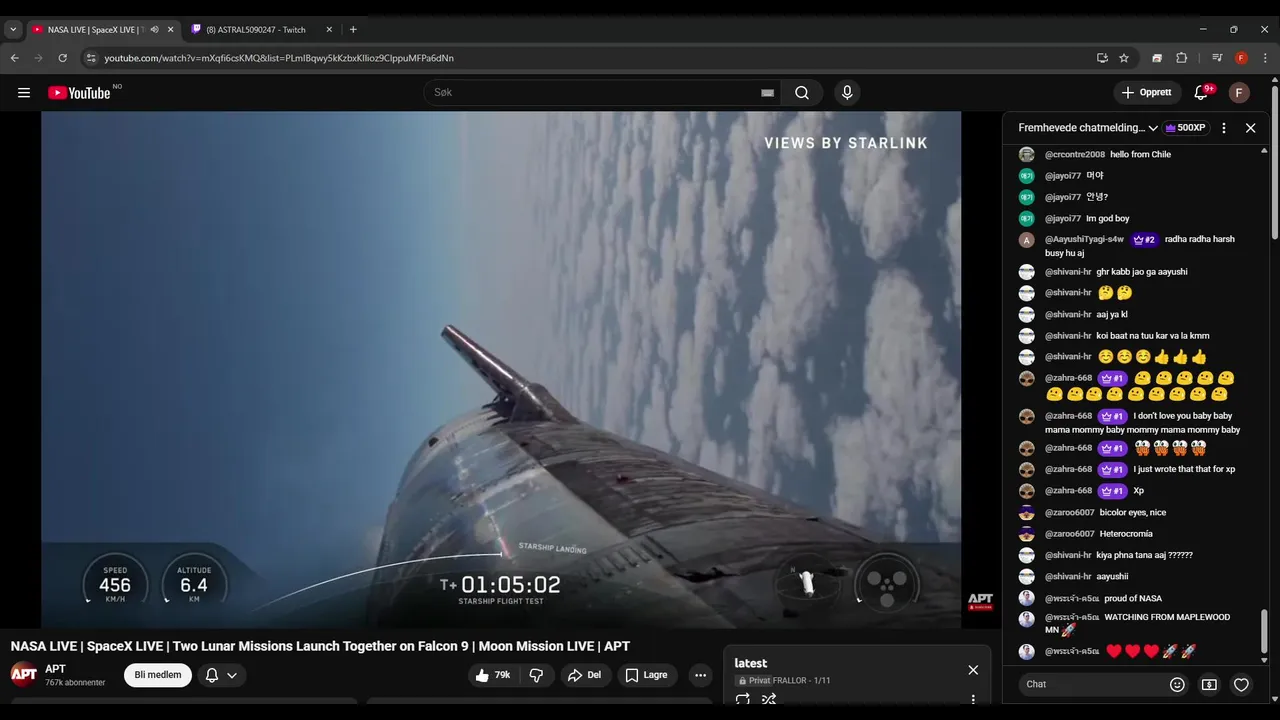1280x720 pixels.
Task: Click the video player to pause
Action: pyautogui.click(x=501, y=369)
